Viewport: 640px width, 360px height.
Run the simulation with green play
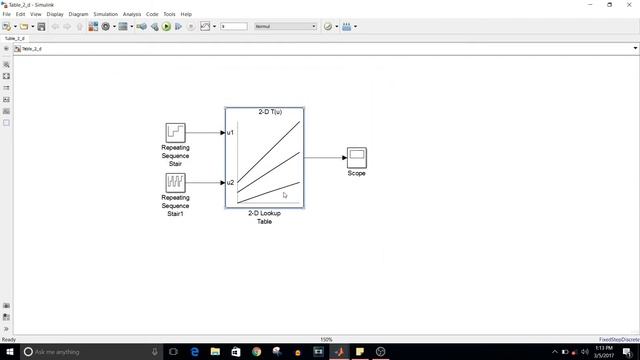pos(166,27)
